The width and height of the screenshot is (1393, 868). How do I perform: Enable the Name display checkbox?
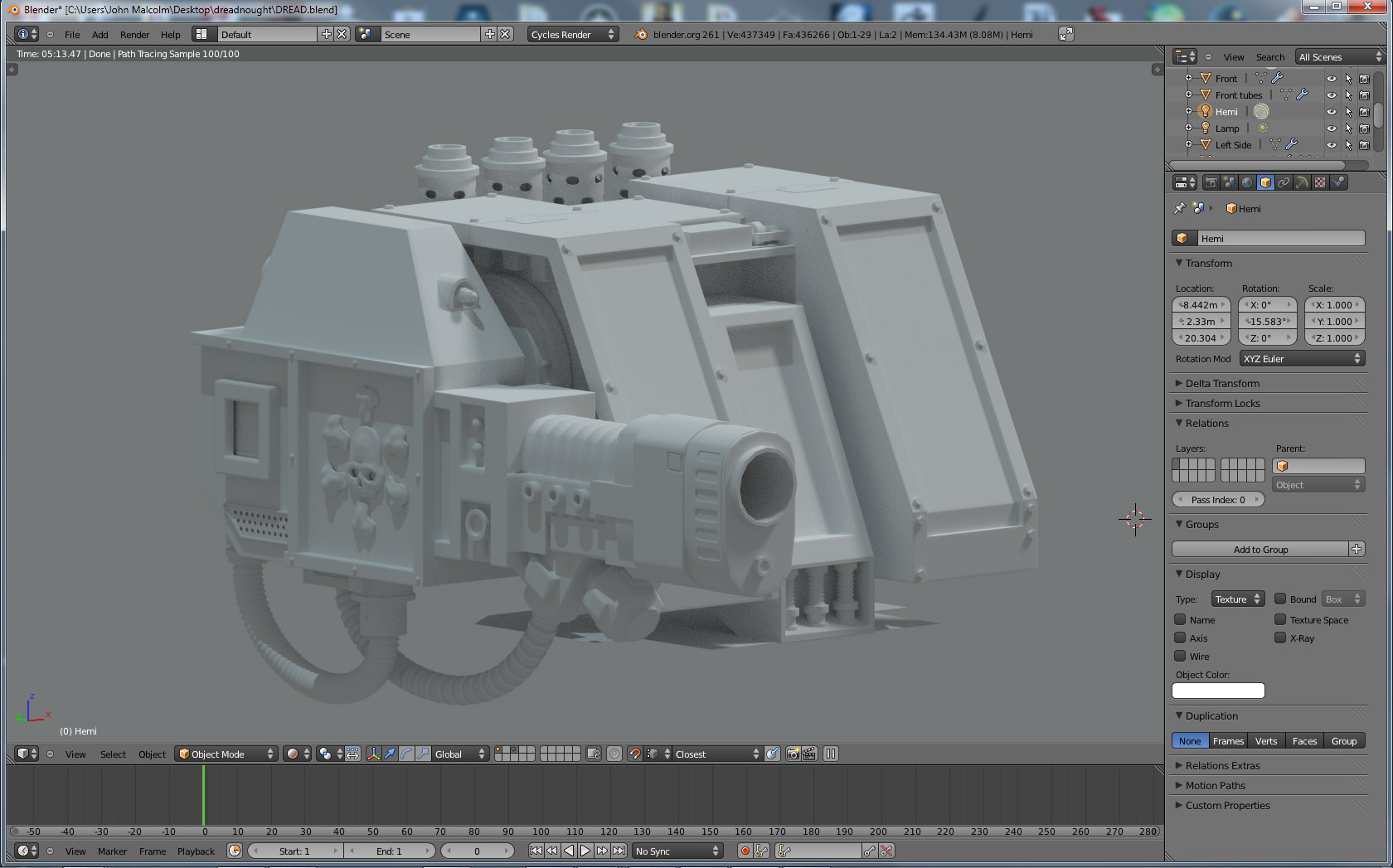tap(1180, 619)
